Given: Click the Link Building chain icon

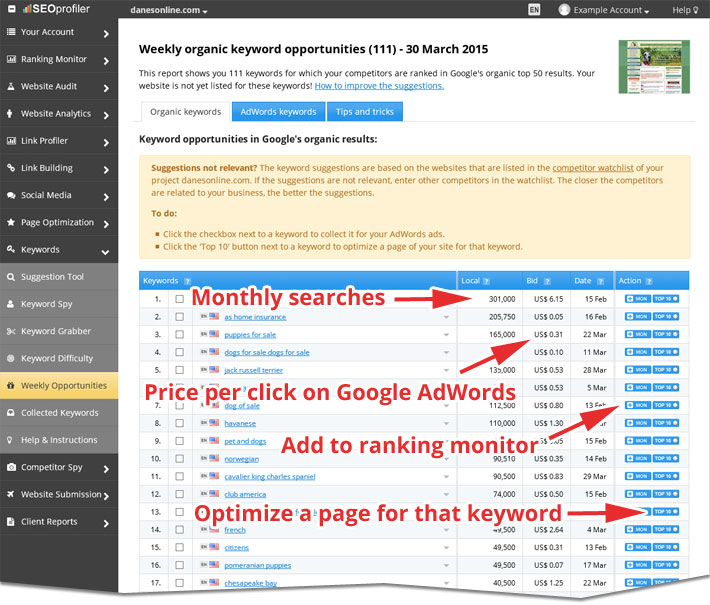Looking at the screenshot, I should pyautogui.click(x=11, y=168).
